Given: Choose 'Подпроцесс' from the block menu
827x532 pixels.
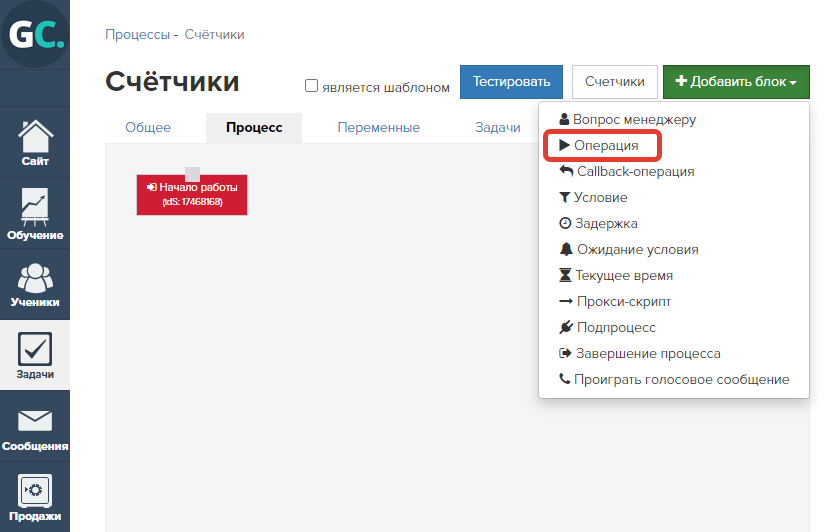Looking at the screenshot, I should point(607,327).
